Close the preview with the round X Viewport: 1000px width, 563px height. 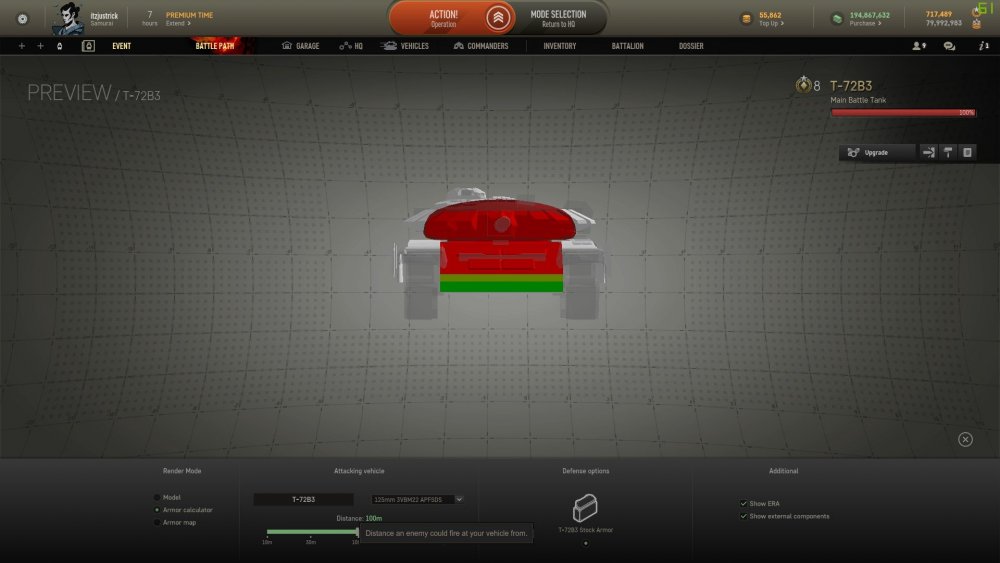tap(965, 439)
